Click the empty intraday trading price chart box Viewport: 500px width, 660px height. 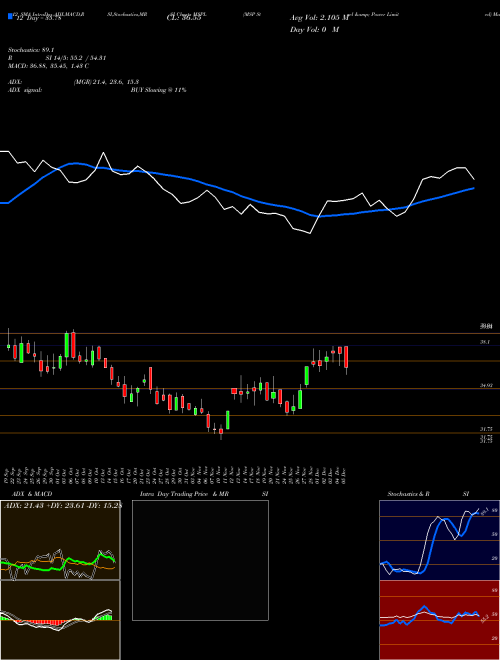(x=200, y=560)
